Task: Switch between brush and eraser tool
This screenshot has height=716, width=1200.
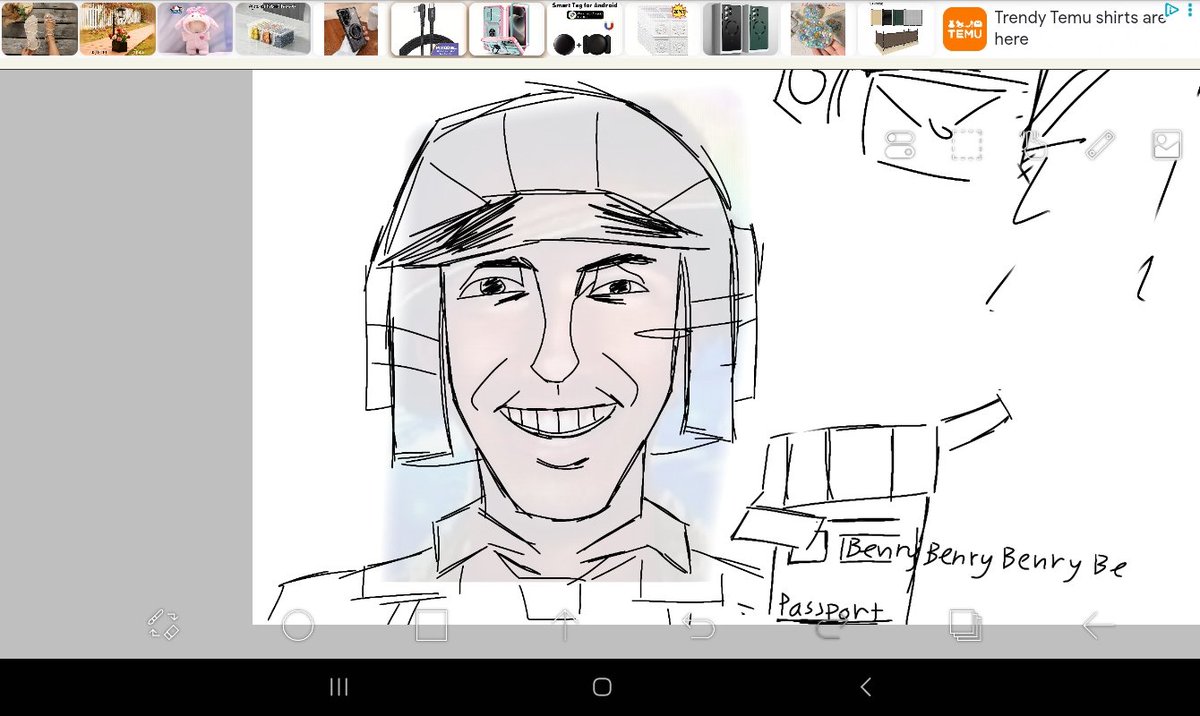Action: [x=163, y=625]
